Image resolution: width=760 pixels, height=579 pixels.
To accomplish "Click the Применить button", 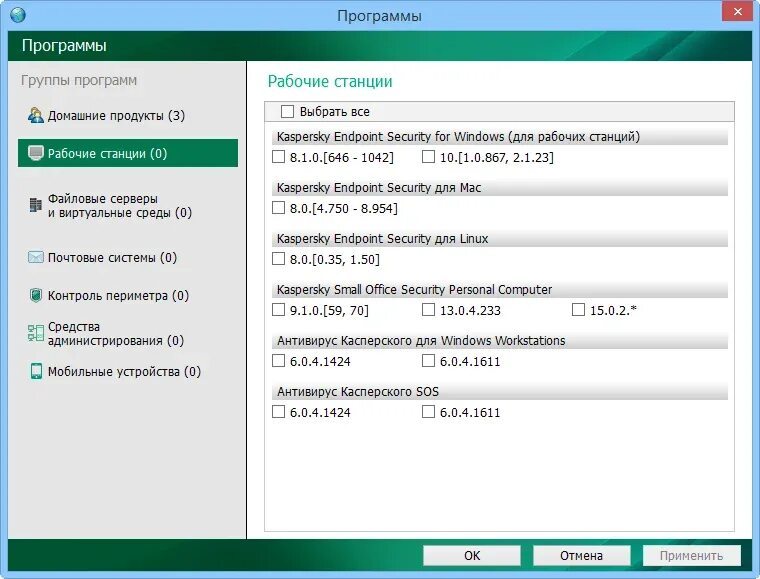I will pos(692,555).
